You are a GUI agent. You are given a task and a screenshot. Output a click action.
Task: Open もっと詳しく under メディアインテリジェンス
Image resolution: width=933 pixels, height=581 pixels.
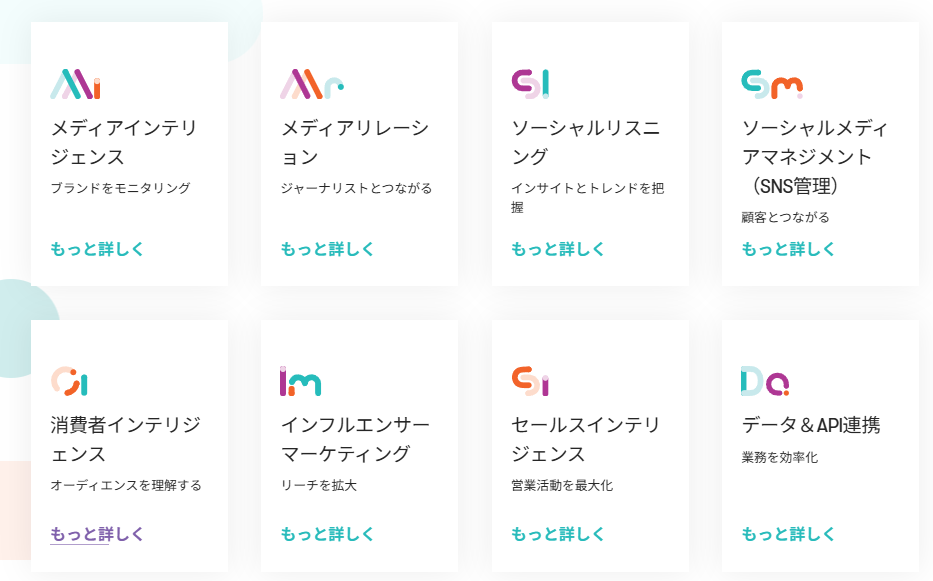pos(98,249)
